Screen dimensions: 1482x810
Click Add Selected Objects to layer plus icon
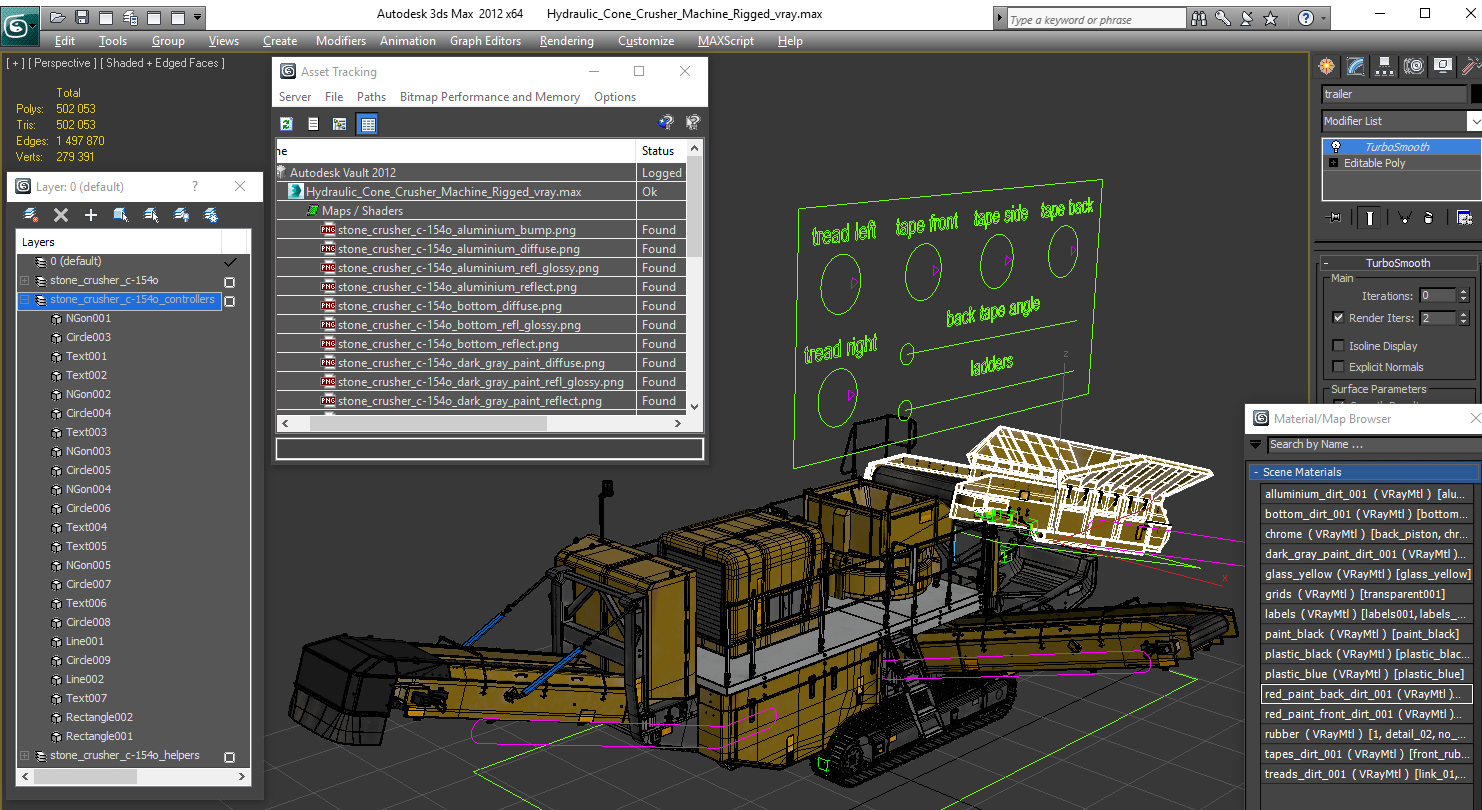(91, 215)
